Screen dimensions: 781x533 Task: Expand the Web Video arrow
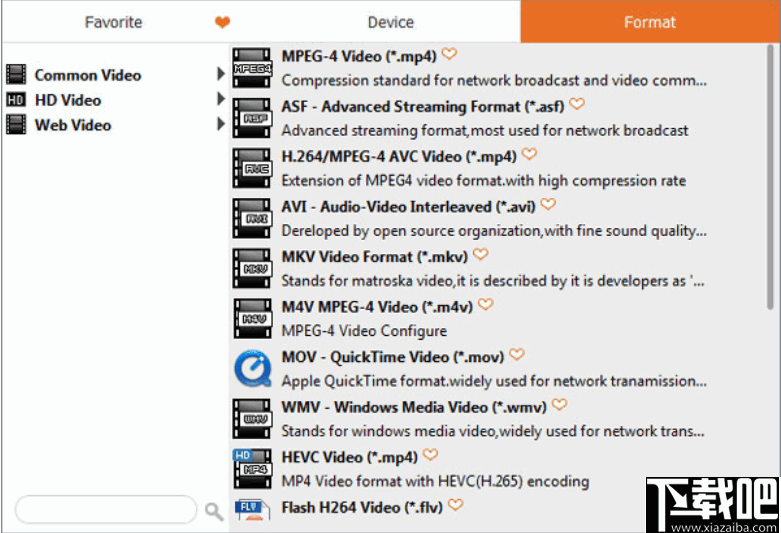(x=221, y=124)
